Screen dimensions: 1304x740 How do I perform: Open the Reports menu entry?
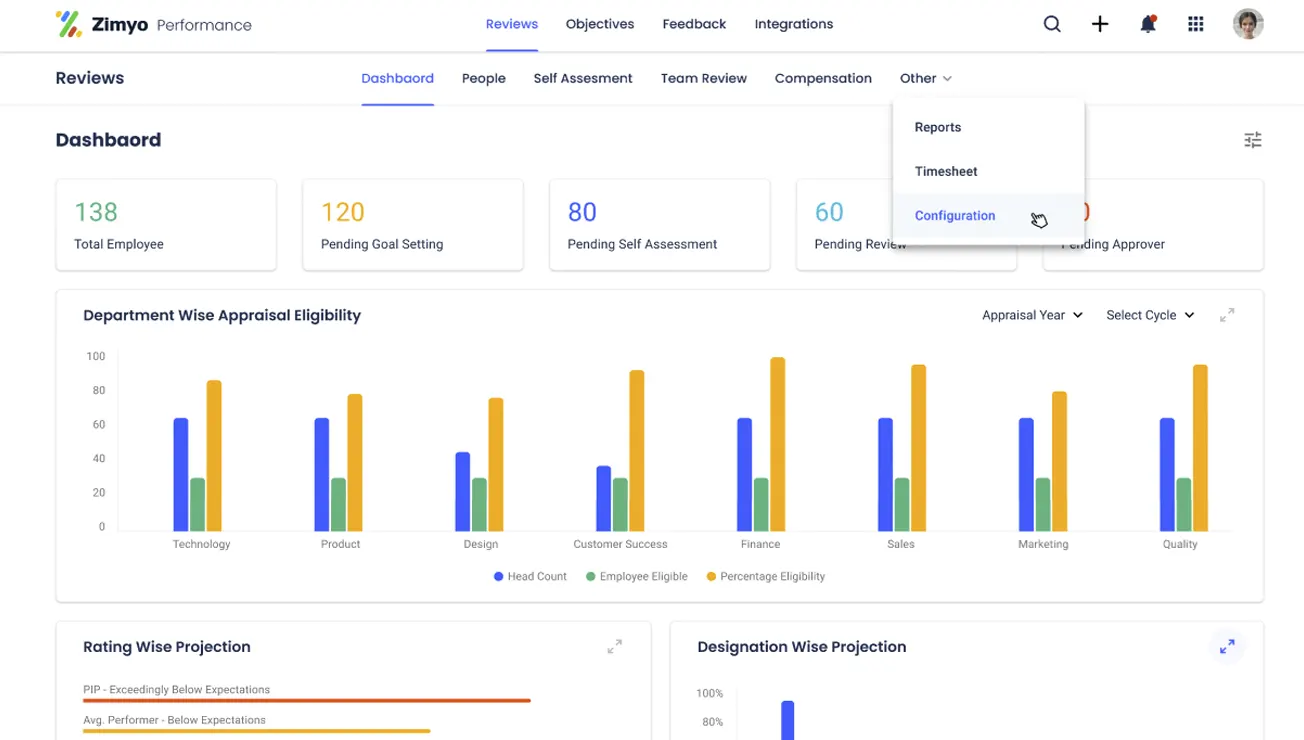[937, 127]
